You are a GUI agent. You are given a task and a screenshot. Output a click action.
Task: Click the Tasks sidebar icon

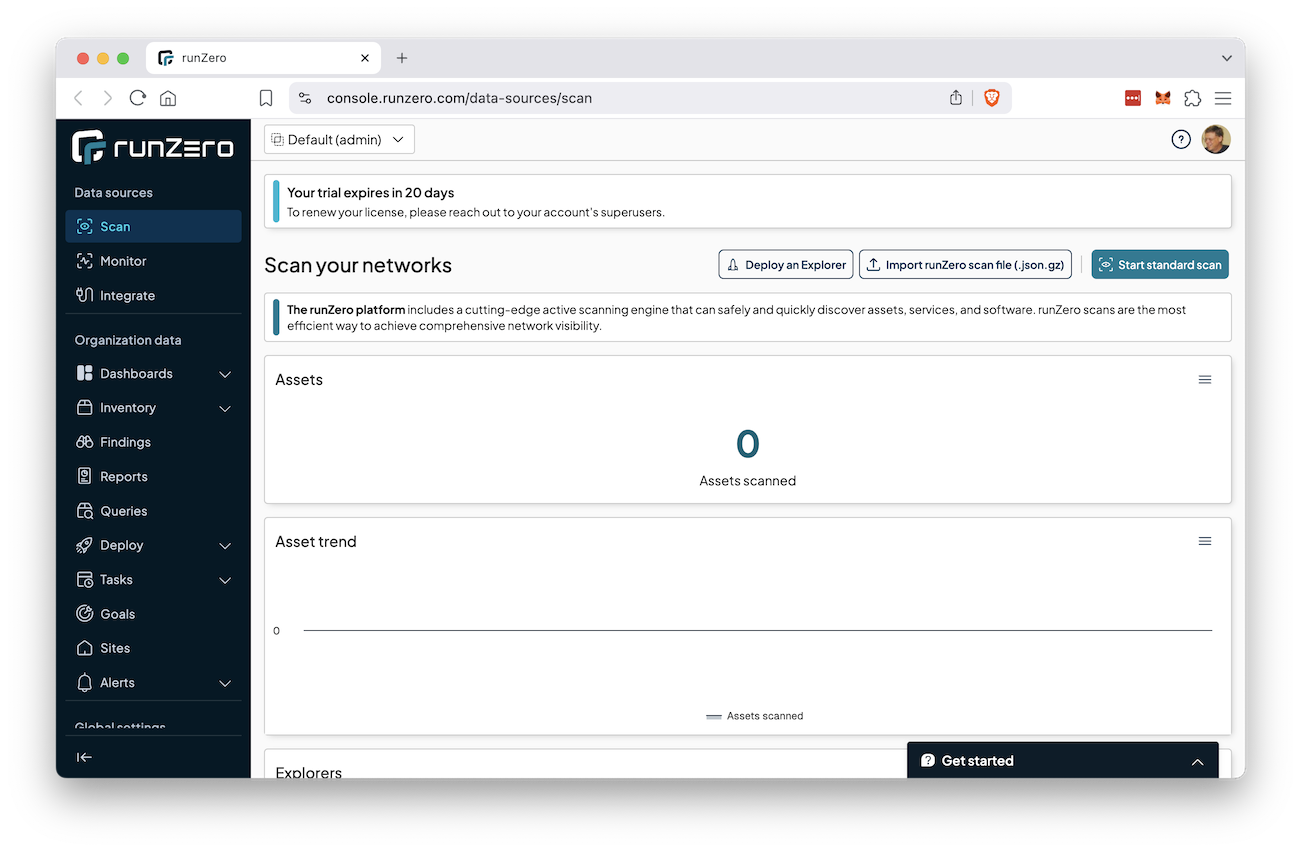click(85, 580)
